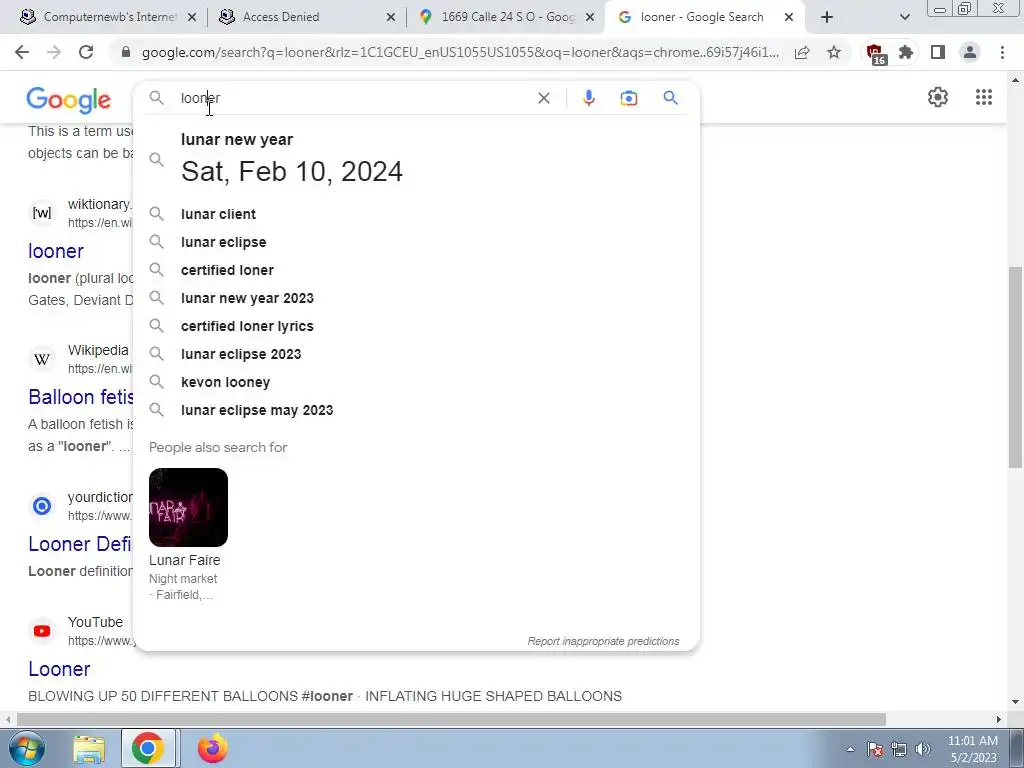This screenshot has width=1024, height=768.
Task: Show hidden system tray icons
Action: pyautogui.click(x=850, y=749)
